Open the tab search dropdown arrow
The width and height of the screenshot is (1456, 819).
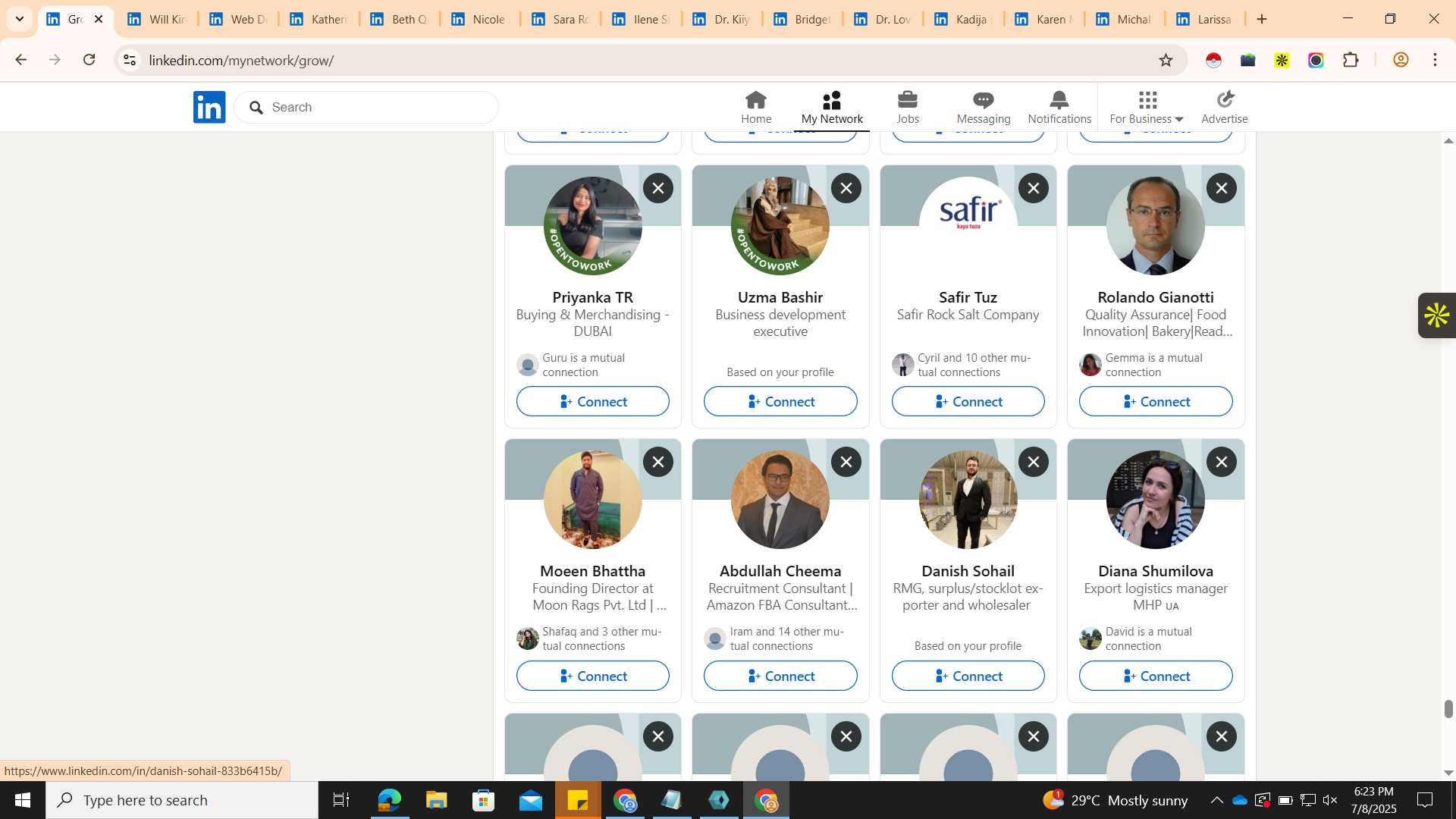(x=20, y=19)
